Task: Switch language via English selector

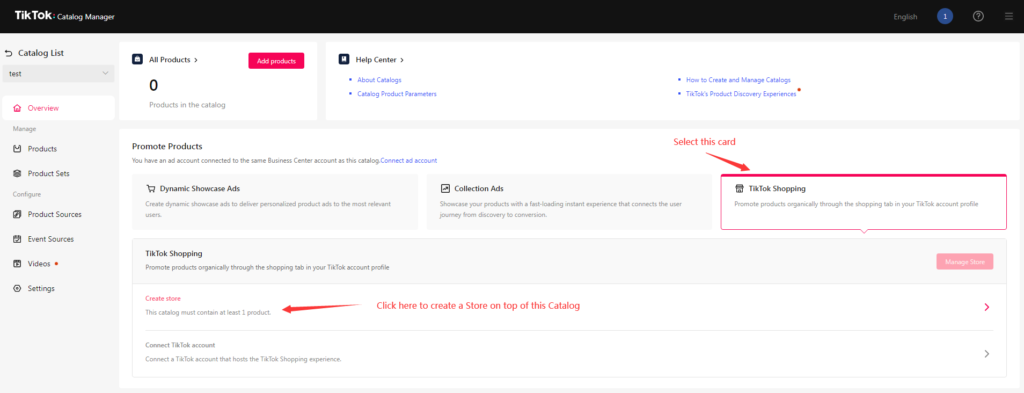Action: 905,17
